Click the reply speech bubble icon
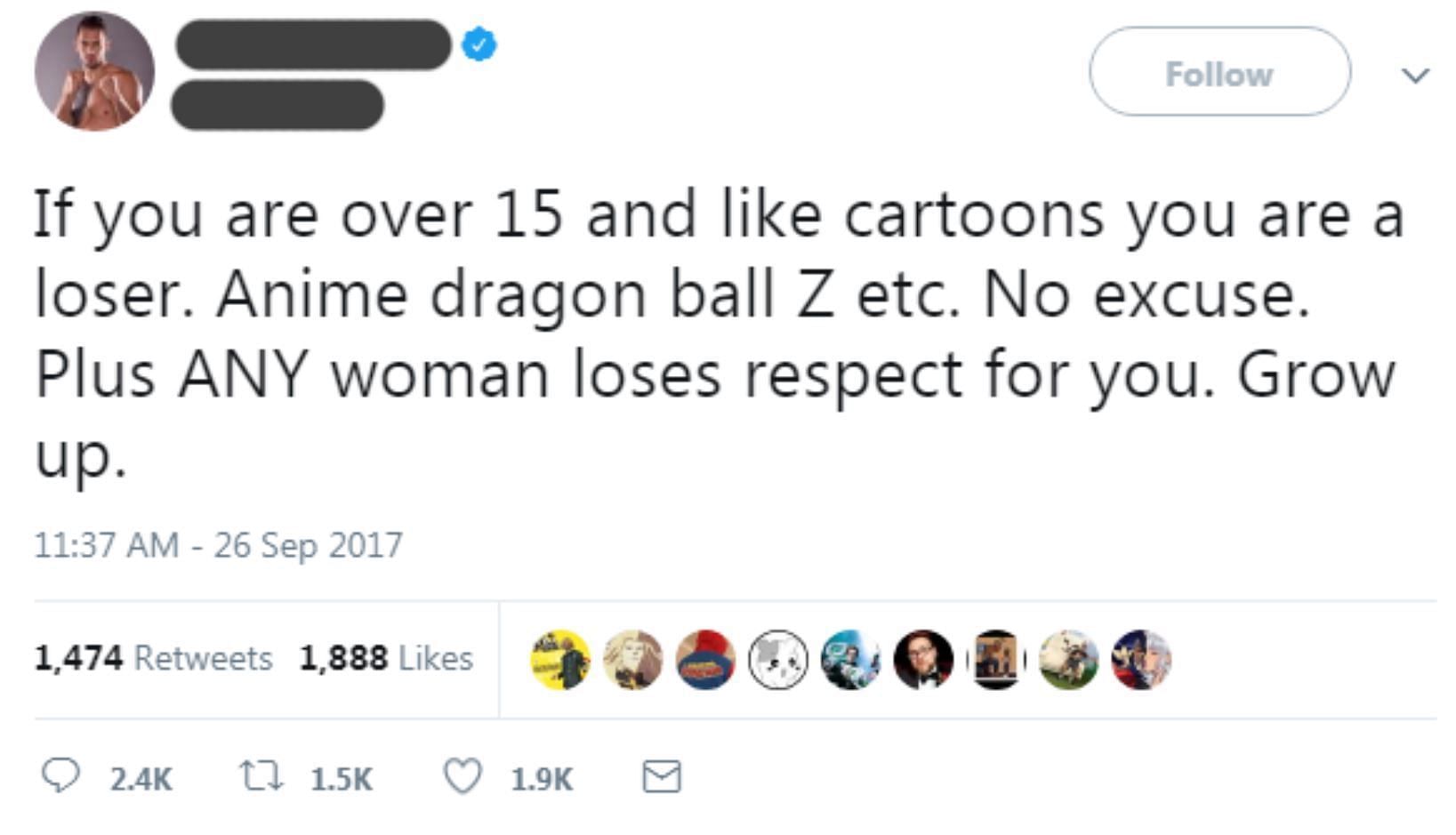This screenshot has height=835, width=1456. [x=61, y=776]
